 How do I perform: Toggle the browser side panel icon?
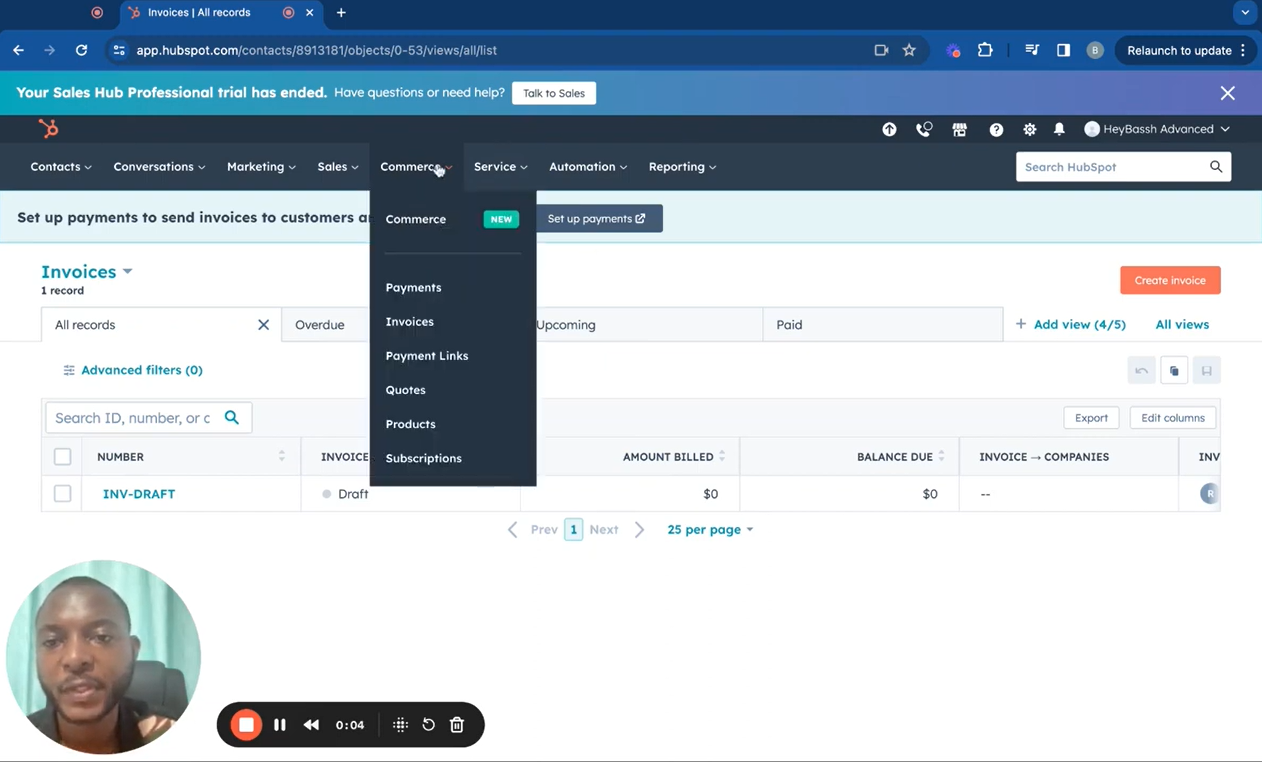click(1063, 50)
